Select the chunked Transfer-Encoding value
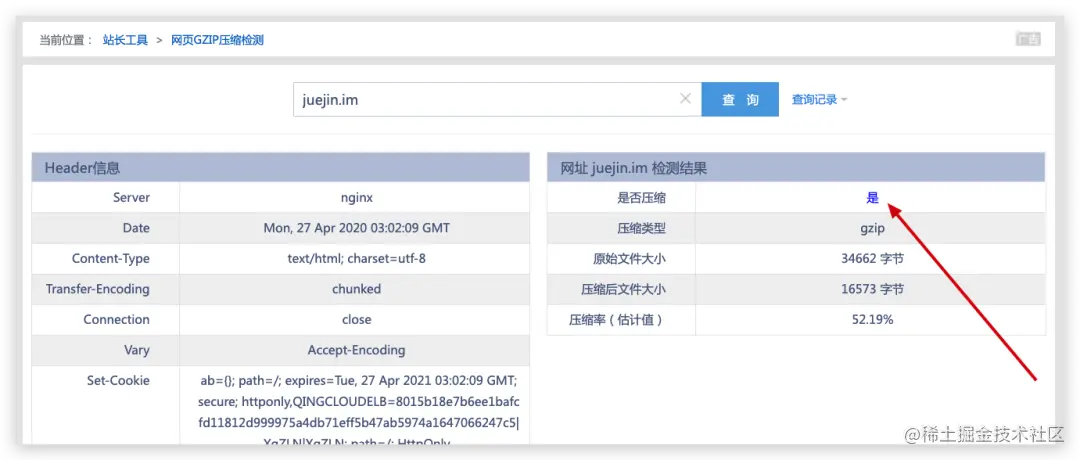The width and height of the screenshot is (1080, 460). tap(356, 289)
